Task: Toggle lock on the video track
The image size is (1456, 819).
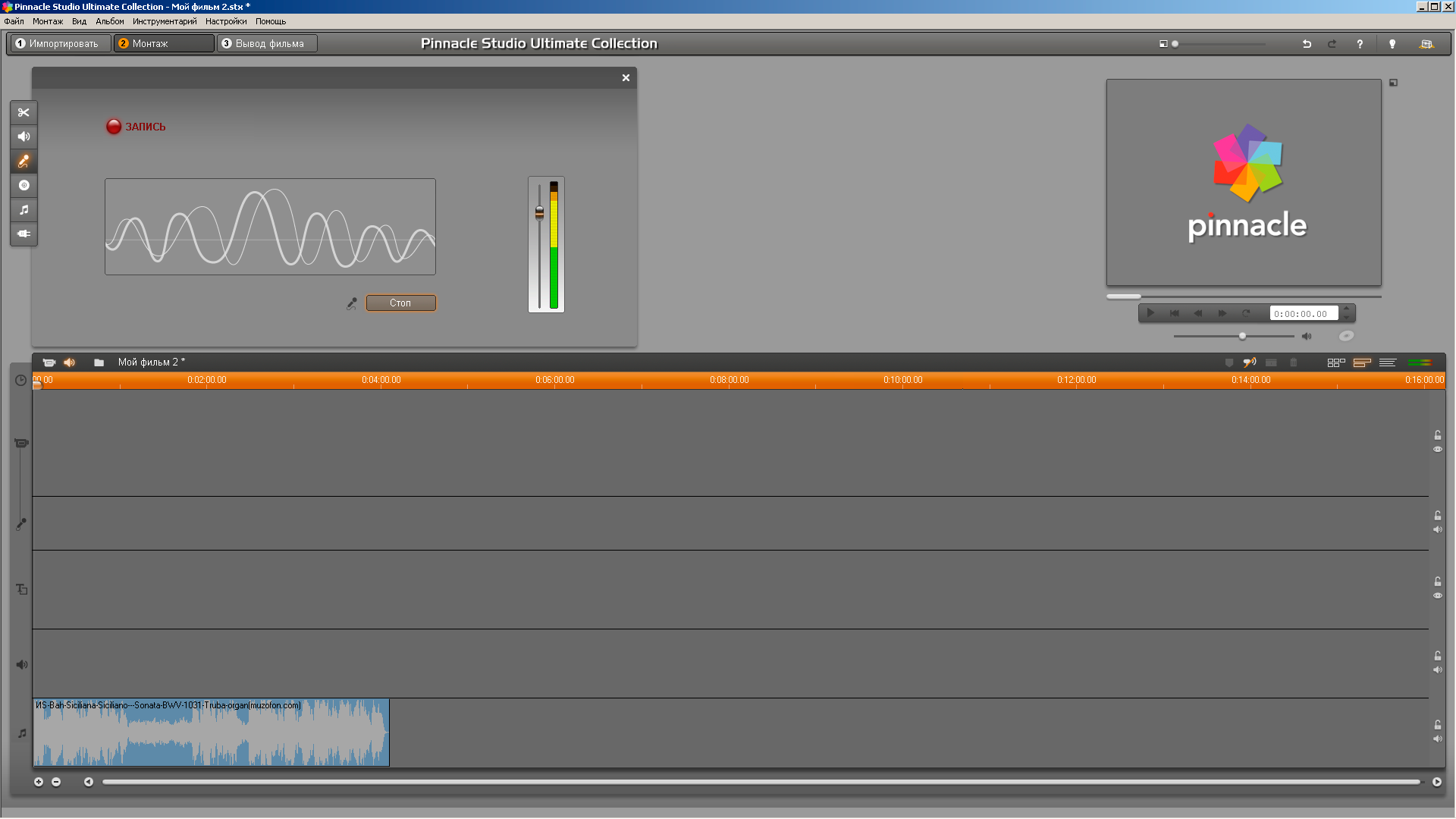Action: [x=1438, y=435]
